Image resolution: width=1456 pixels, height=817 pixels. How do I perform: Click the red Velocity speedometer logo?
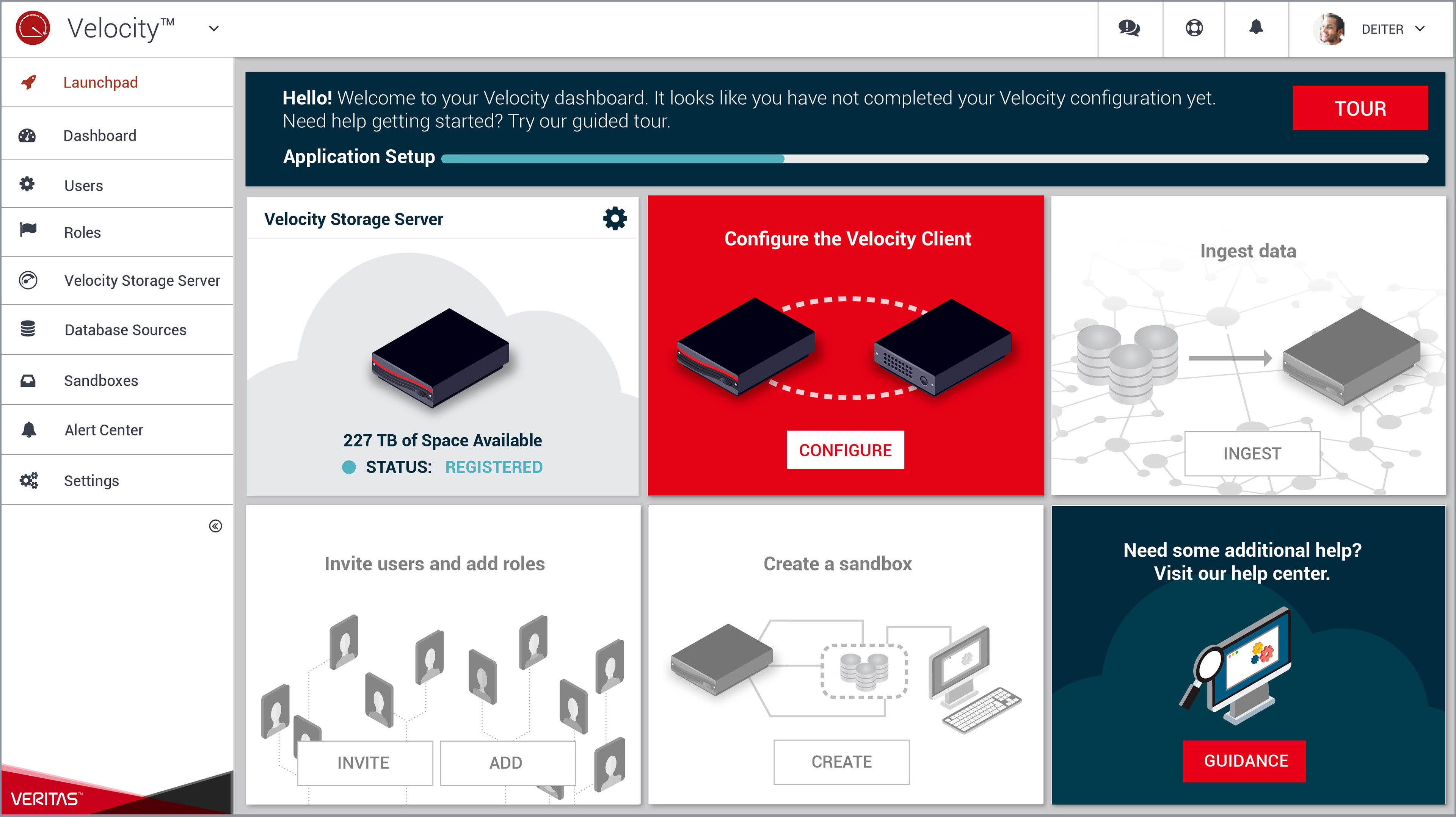(33, 28)
